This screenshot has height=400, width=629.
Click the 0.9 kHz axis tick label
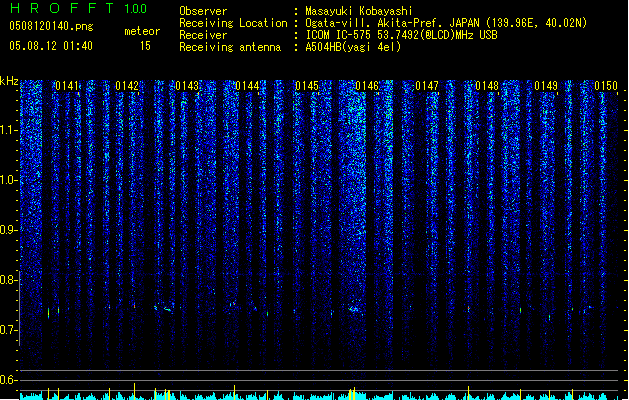pos(8,230)
